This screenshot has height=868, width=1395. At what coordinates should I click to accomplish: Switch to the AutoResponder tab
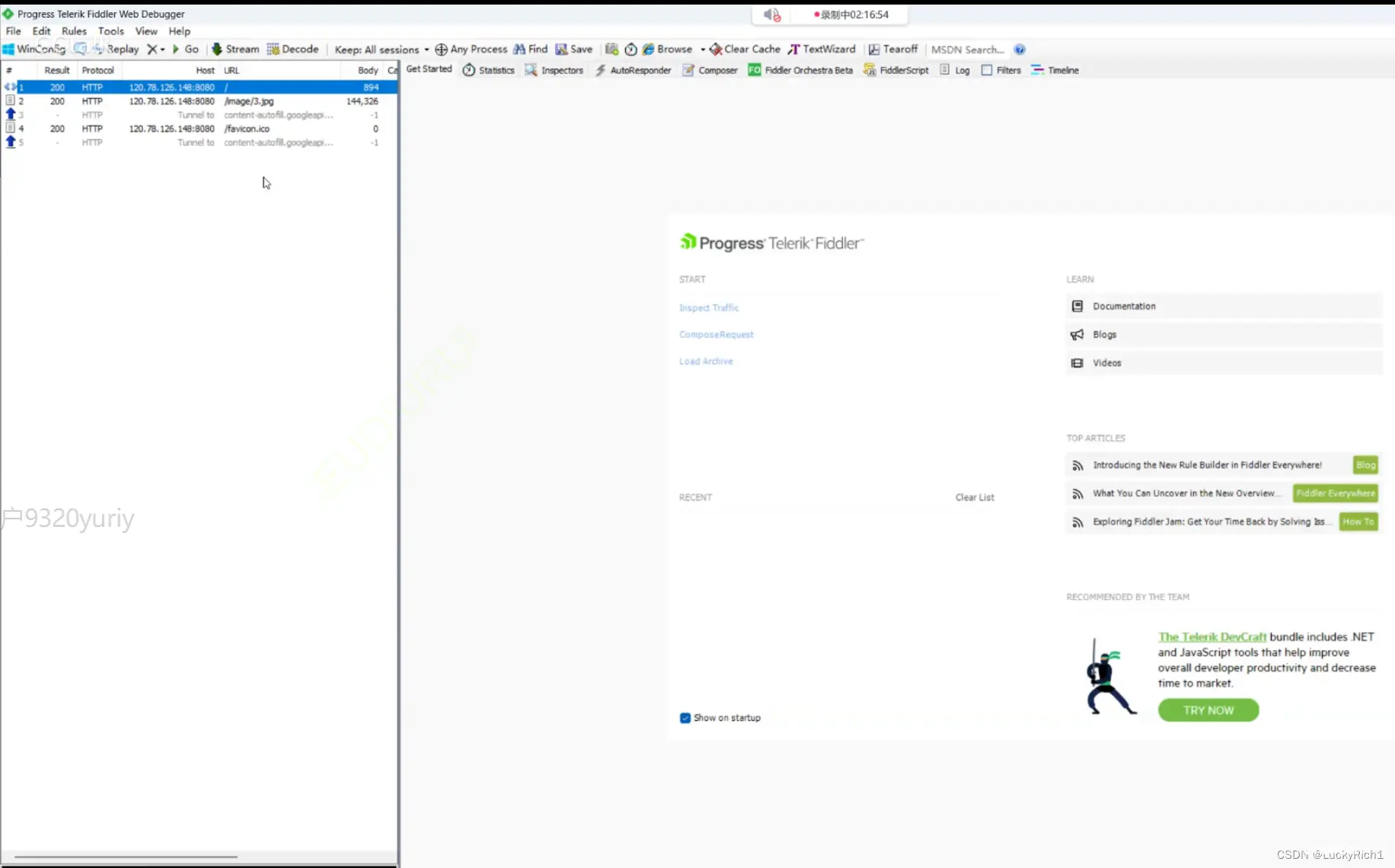coord(634,70)
